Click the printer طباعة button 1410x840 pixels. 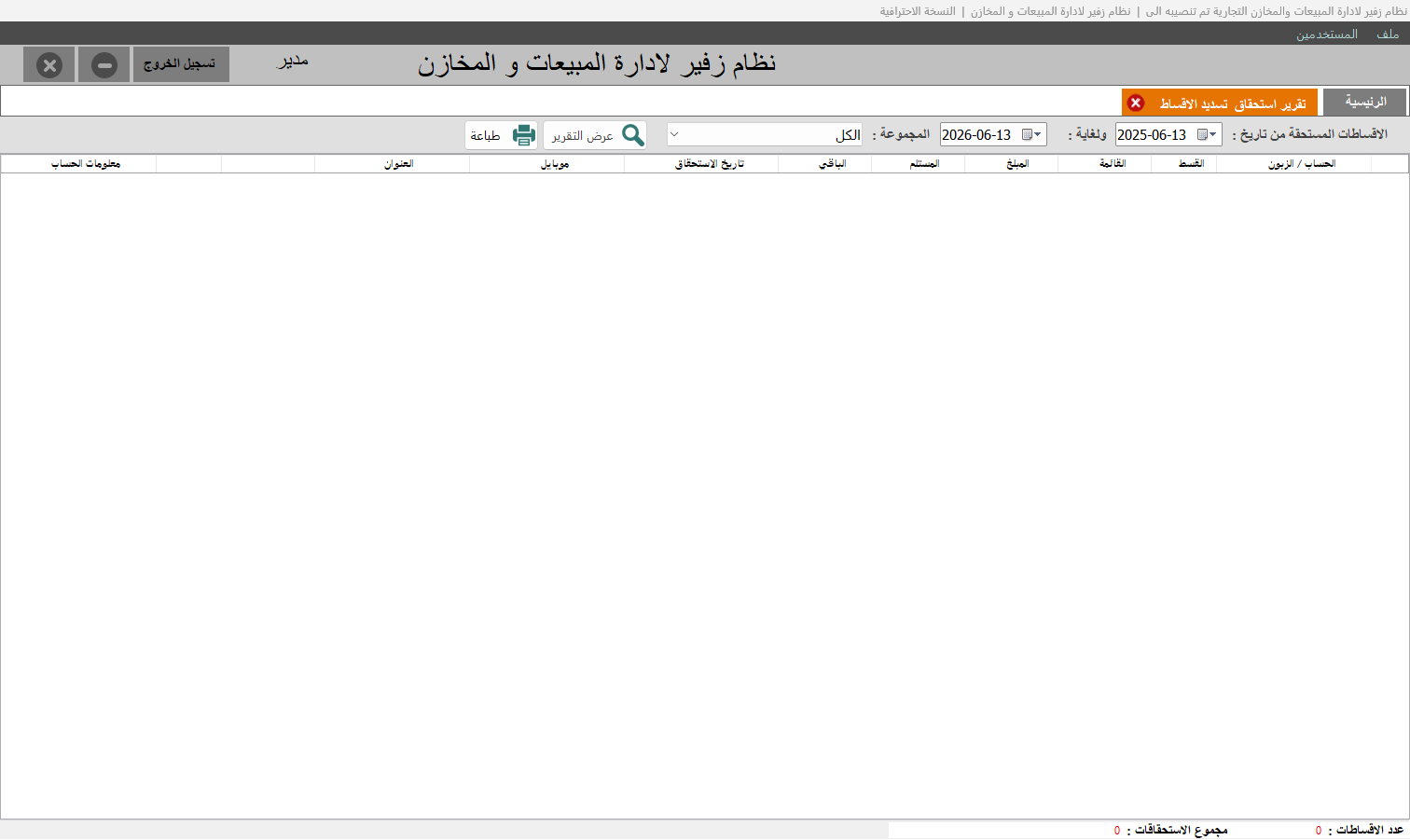pos(502,135)
